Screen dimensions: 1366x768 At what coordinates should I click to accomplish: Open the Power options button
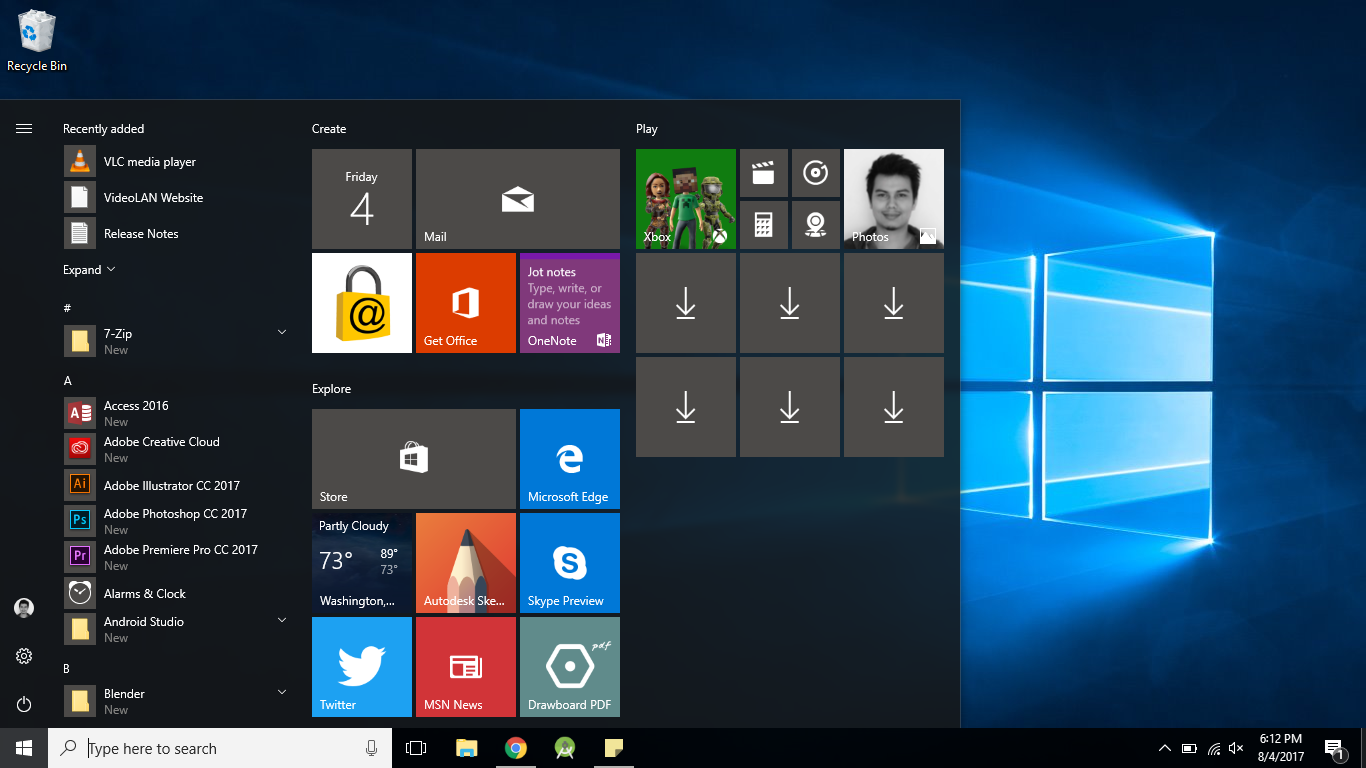[x=24, y=704]
